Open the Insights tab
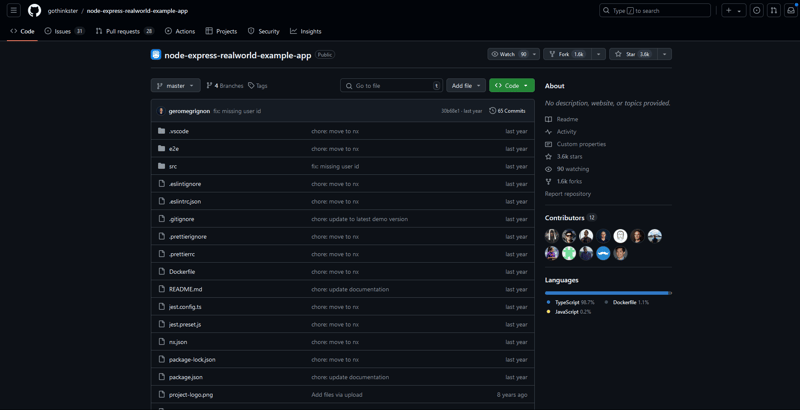Image resolution: width=800 pixels, height=410 pixels. (x=305, y=31)
